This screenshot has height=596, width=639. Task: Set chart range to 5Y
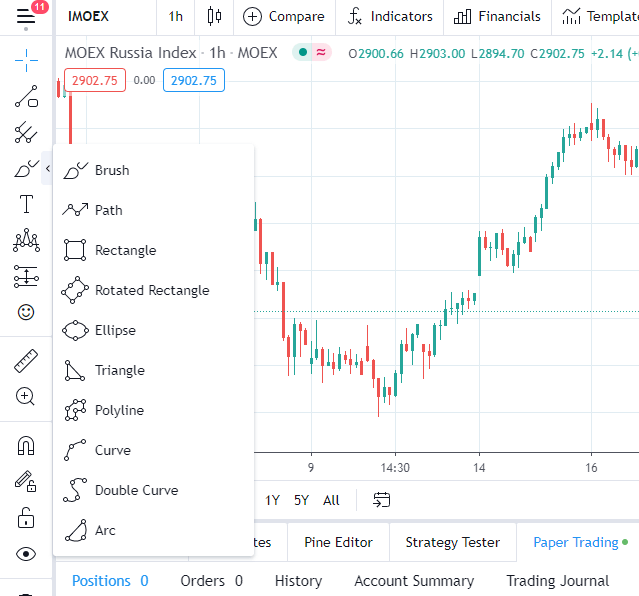pos(301,500)
